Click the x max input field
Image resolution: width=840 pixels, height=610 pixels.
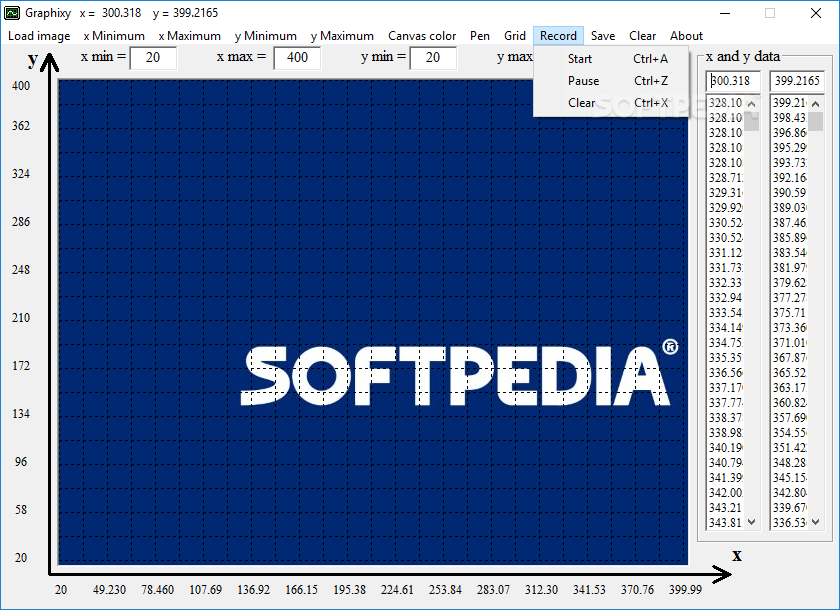[297, 58]
